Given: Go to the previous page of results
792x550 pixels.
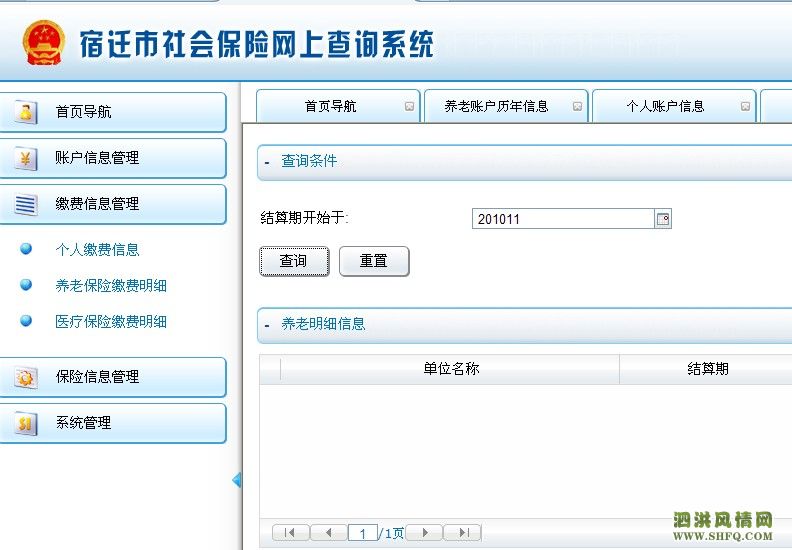Looking at the screenshot, I should click(x=329, y=532).
